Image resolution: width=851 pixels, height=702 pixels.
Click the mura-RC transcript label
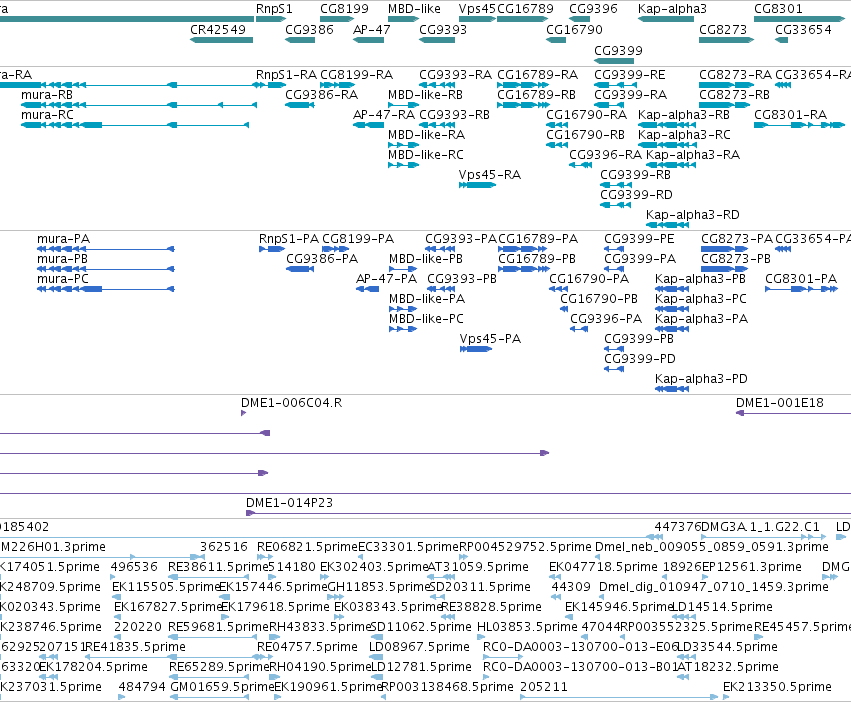47,115
